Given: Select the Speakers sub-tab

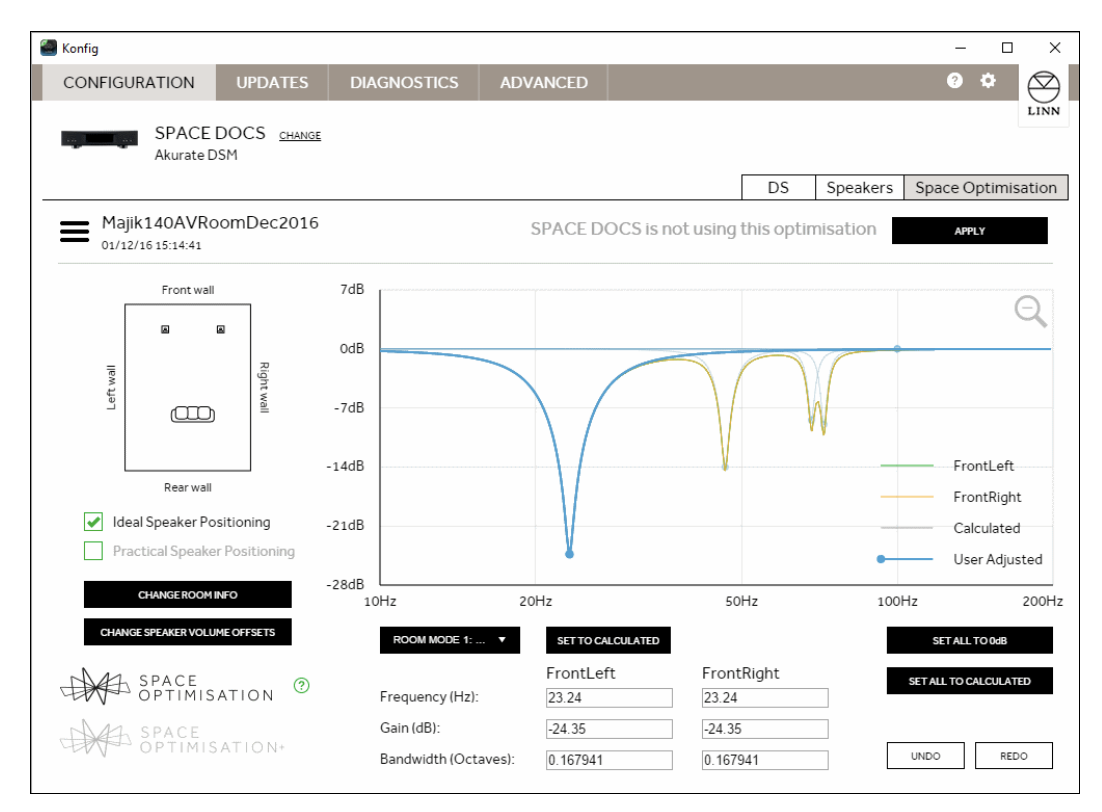Looking at the screenshot, I should pyautogui.click(x=860, y=188).
